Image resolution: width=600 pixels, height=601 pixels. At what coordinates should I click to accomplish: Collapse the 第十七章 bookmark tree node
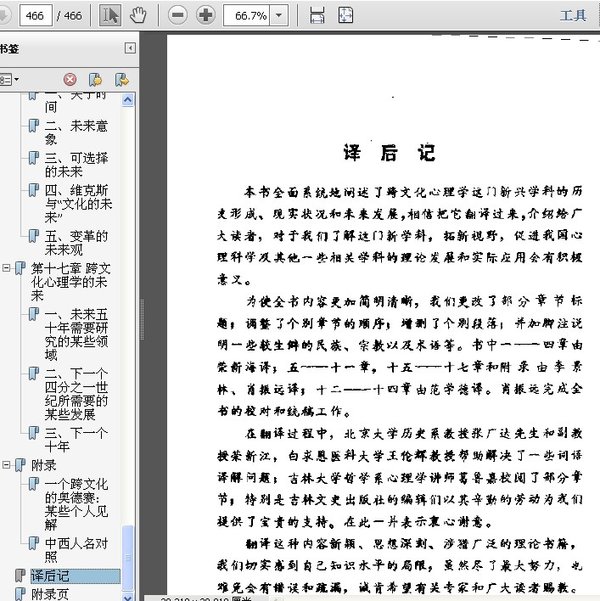7,269
